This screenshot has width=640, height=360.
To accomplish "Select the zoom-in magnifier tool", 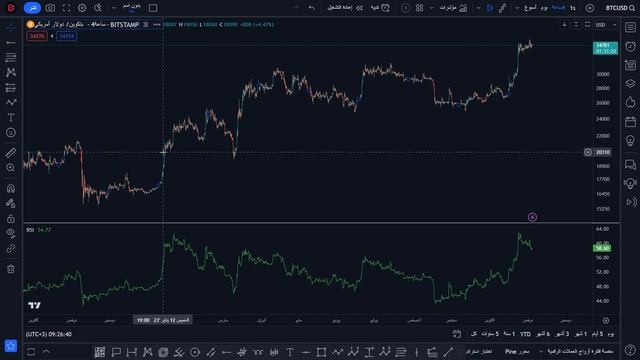I will [x=11, y=168].
